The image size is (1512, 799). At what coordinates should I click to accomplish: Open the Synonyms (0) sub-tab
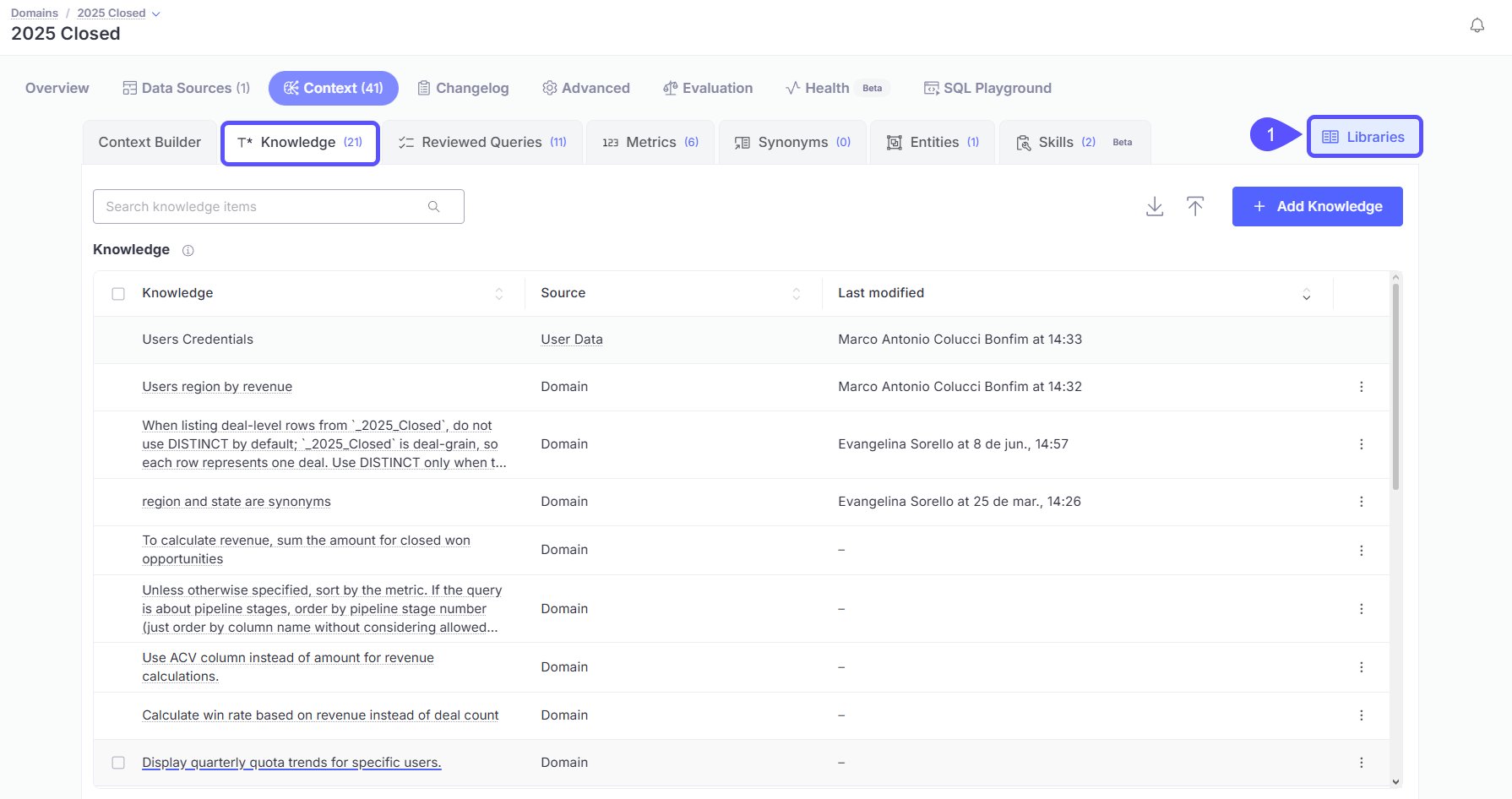click(x=792, y=142)
